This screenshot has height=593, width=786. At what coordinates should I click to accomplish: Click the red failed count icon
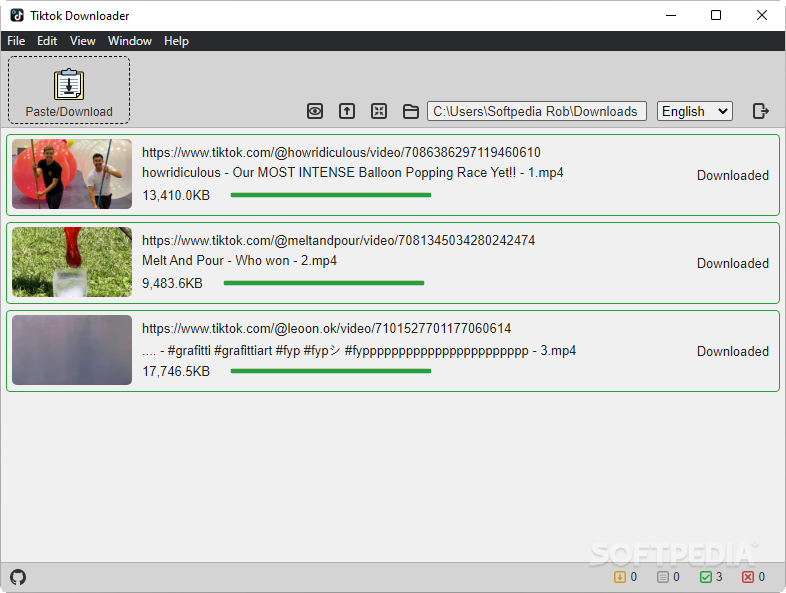[748, 577]
